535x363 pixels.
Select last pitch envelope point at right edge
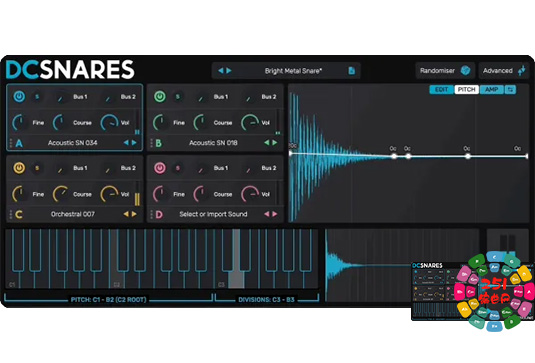[x=527, y=156]
